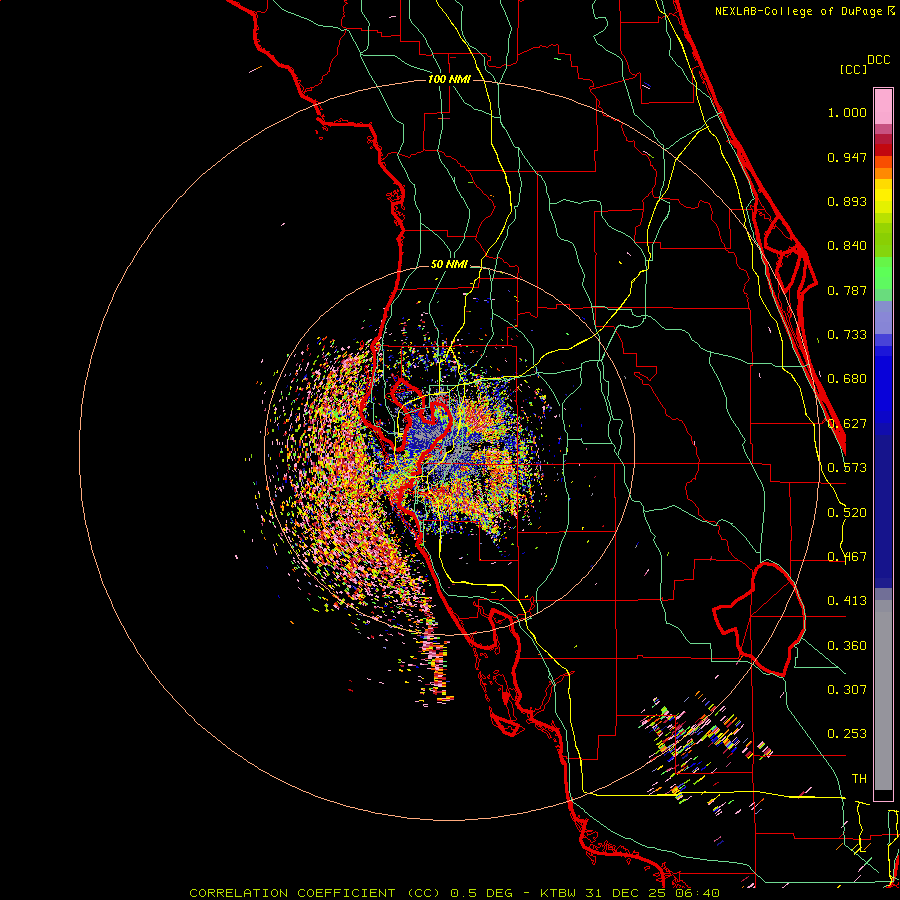The width and height of the screenshot is (900, 900).
Task: Pick the bright green segment of color bar
Action: coord(883,273)
